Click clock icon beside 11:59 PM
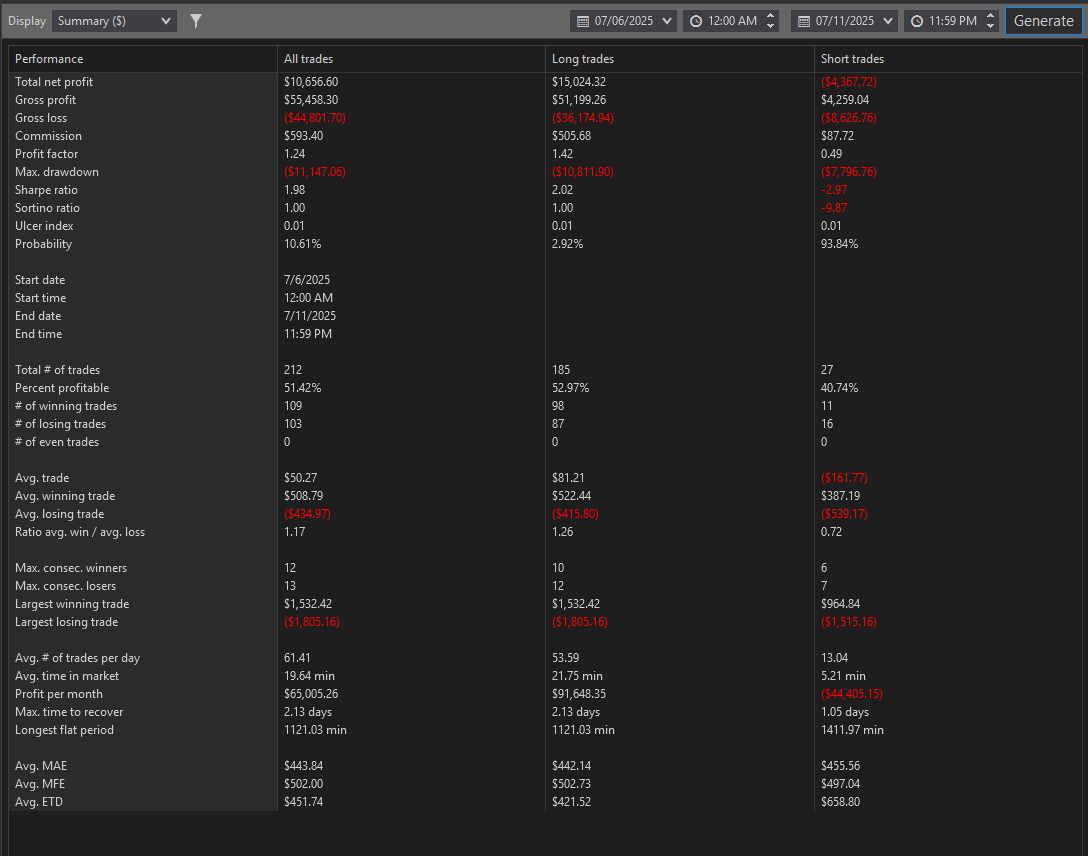 tap(917, 22)
